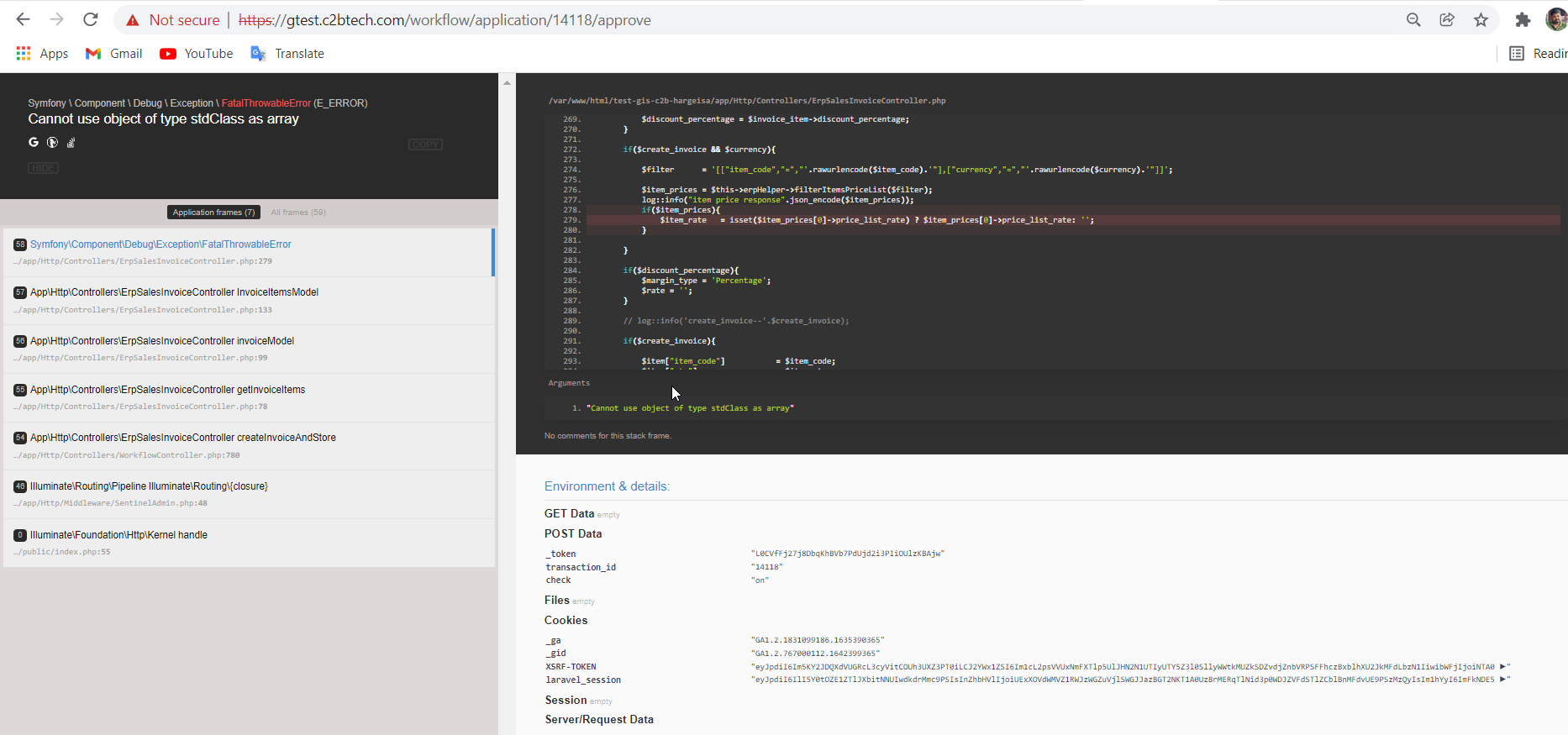This screenshot has width=1568, height=735.
Task: Click the check field value "on"
Action: click(x=760, y=580)
